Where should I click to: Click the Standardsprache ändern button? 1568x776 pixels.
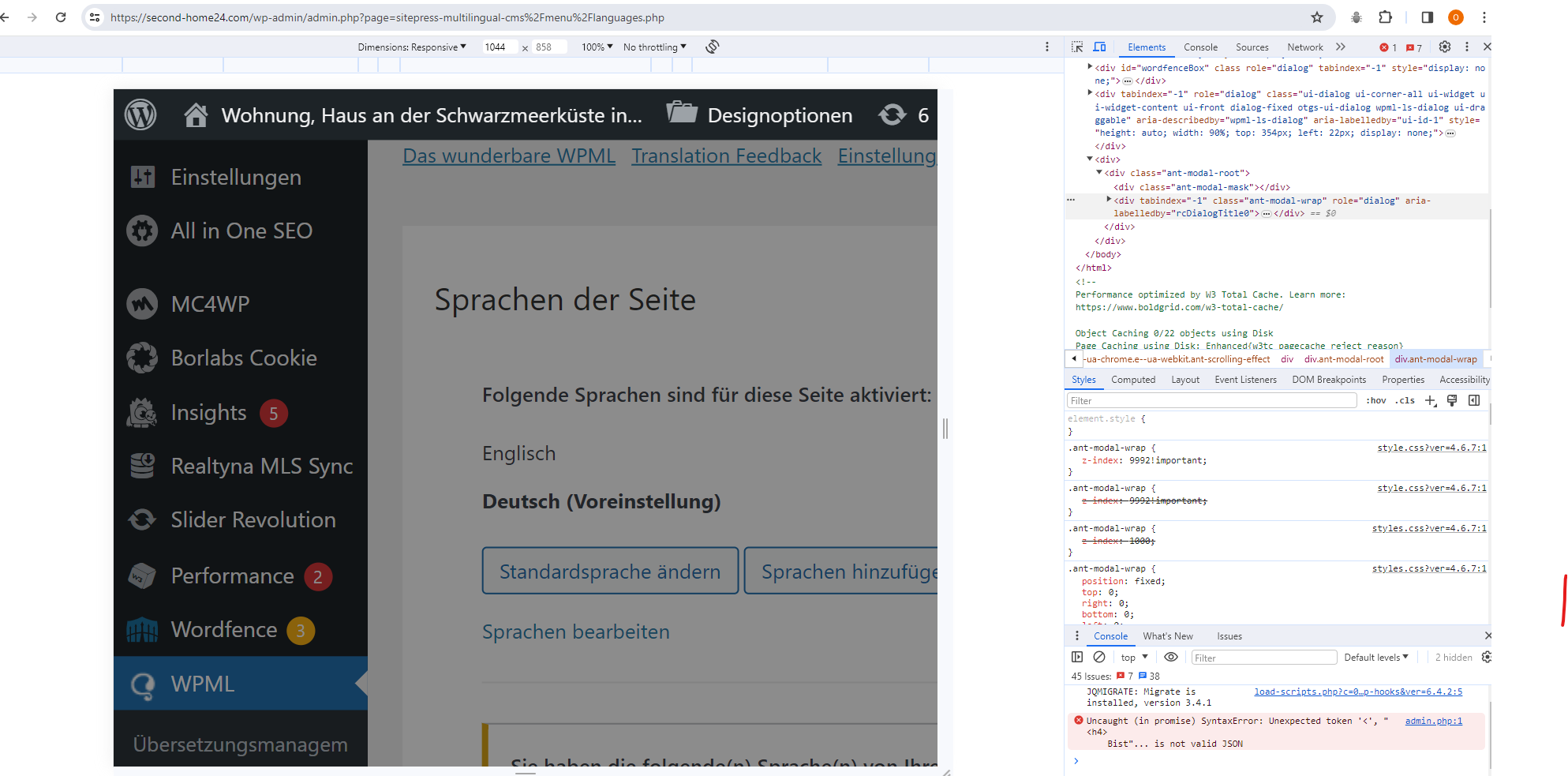click(610, 571)
